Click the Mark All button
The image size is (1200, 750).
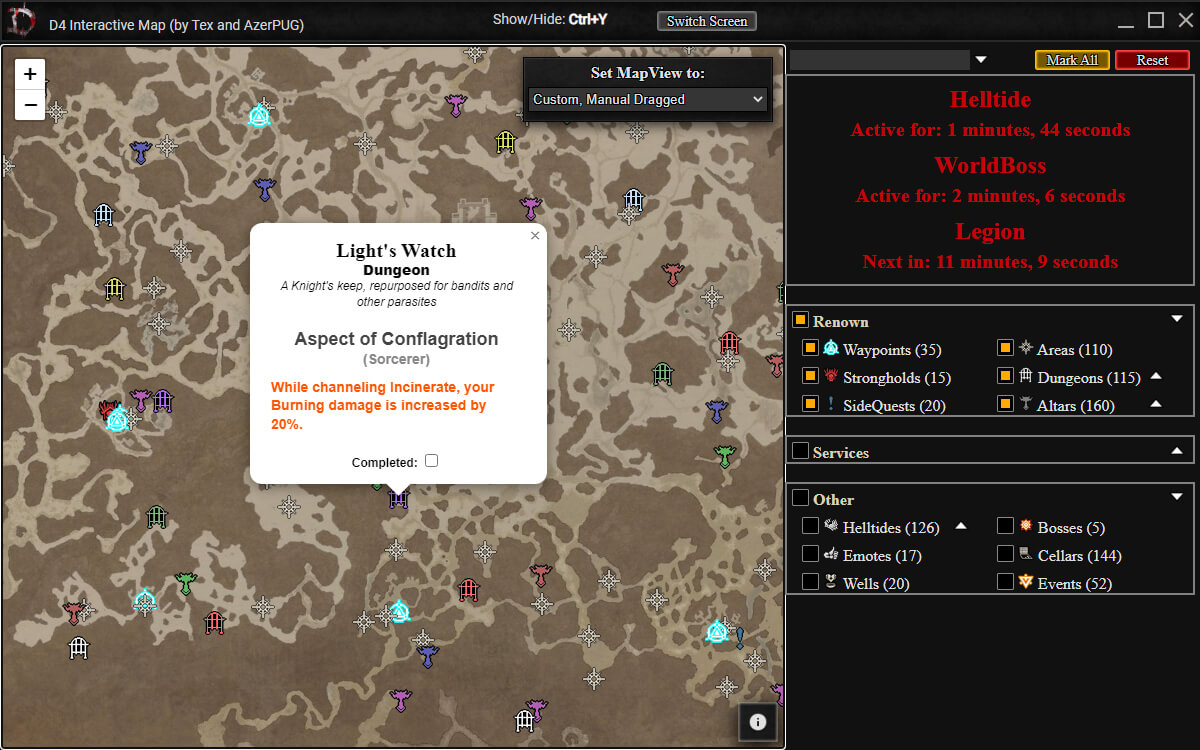tap(1072, 60)
